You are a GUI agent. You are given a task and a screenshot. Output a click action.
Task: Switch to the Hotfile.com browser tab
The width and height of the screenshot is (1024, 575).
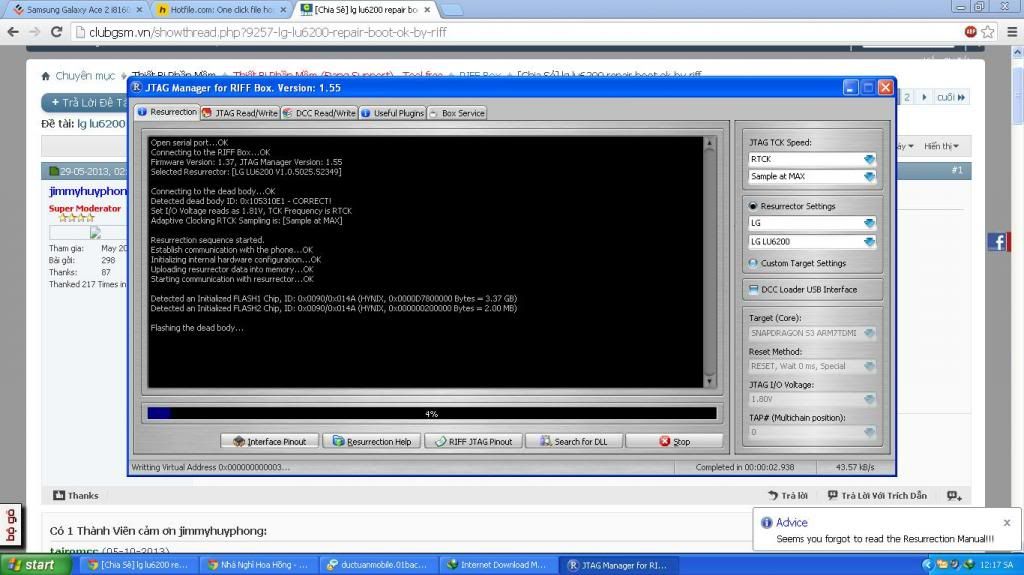tap(219, 10)
